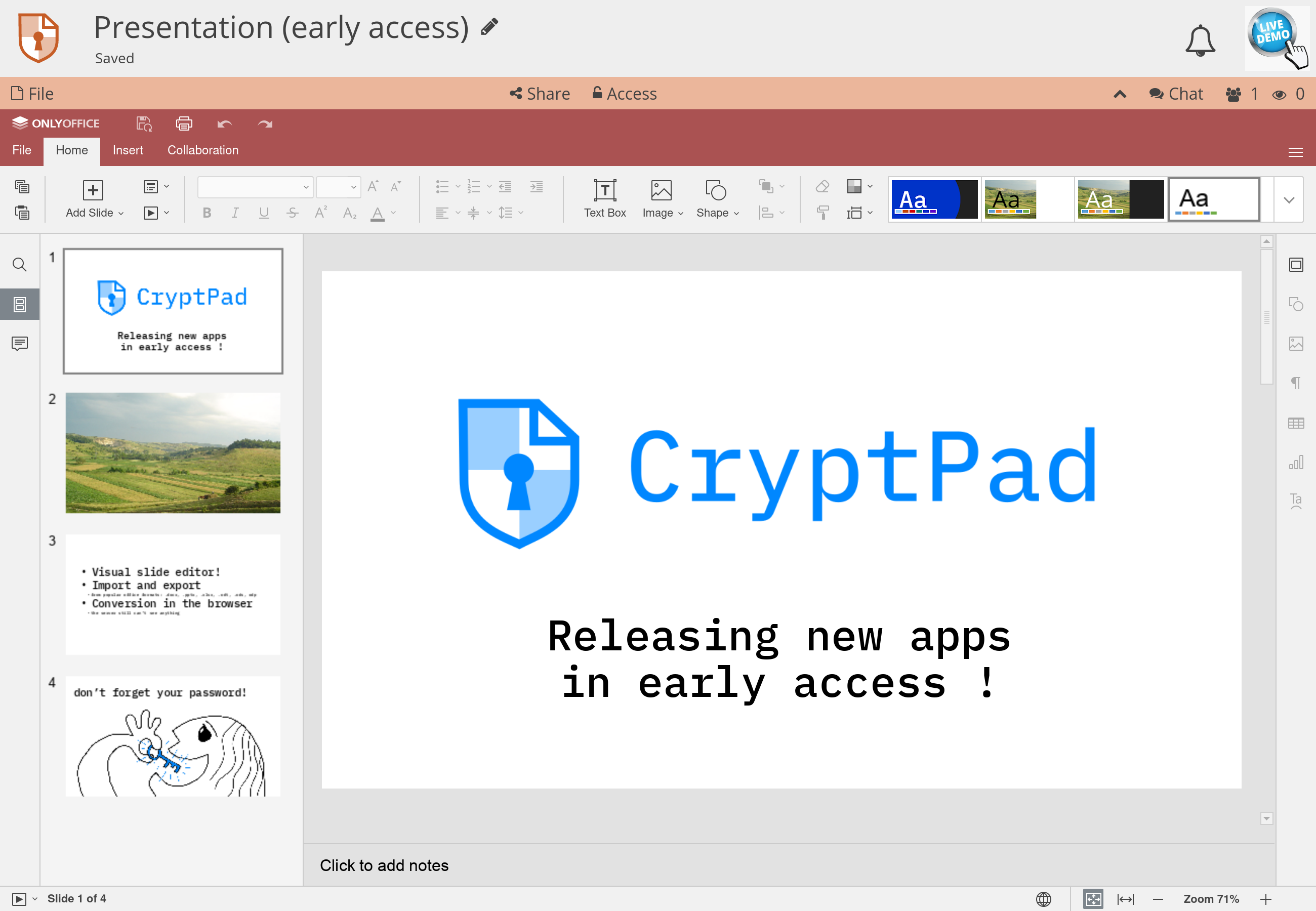Insert a Text Box

(604, 198)
